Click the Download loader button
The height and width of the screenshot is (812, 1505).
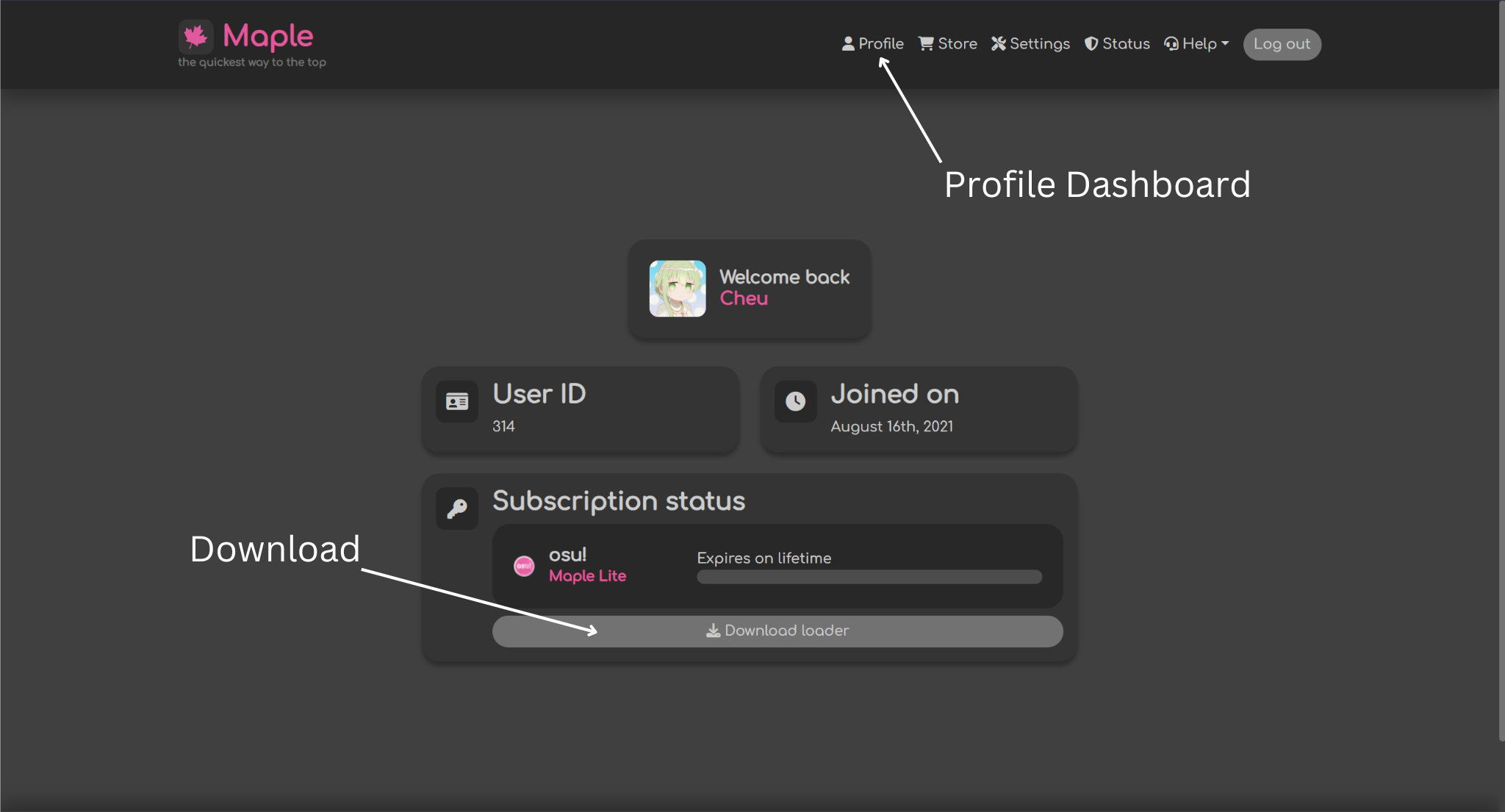click(x=777, y=631)
